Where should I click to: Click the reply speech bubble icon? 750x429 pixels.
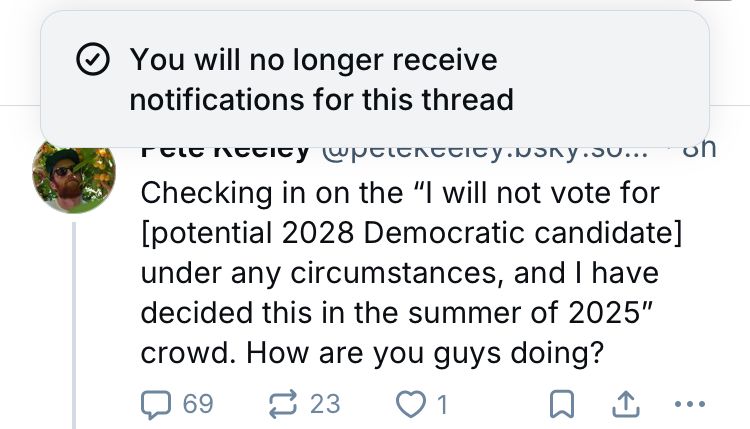158,403
